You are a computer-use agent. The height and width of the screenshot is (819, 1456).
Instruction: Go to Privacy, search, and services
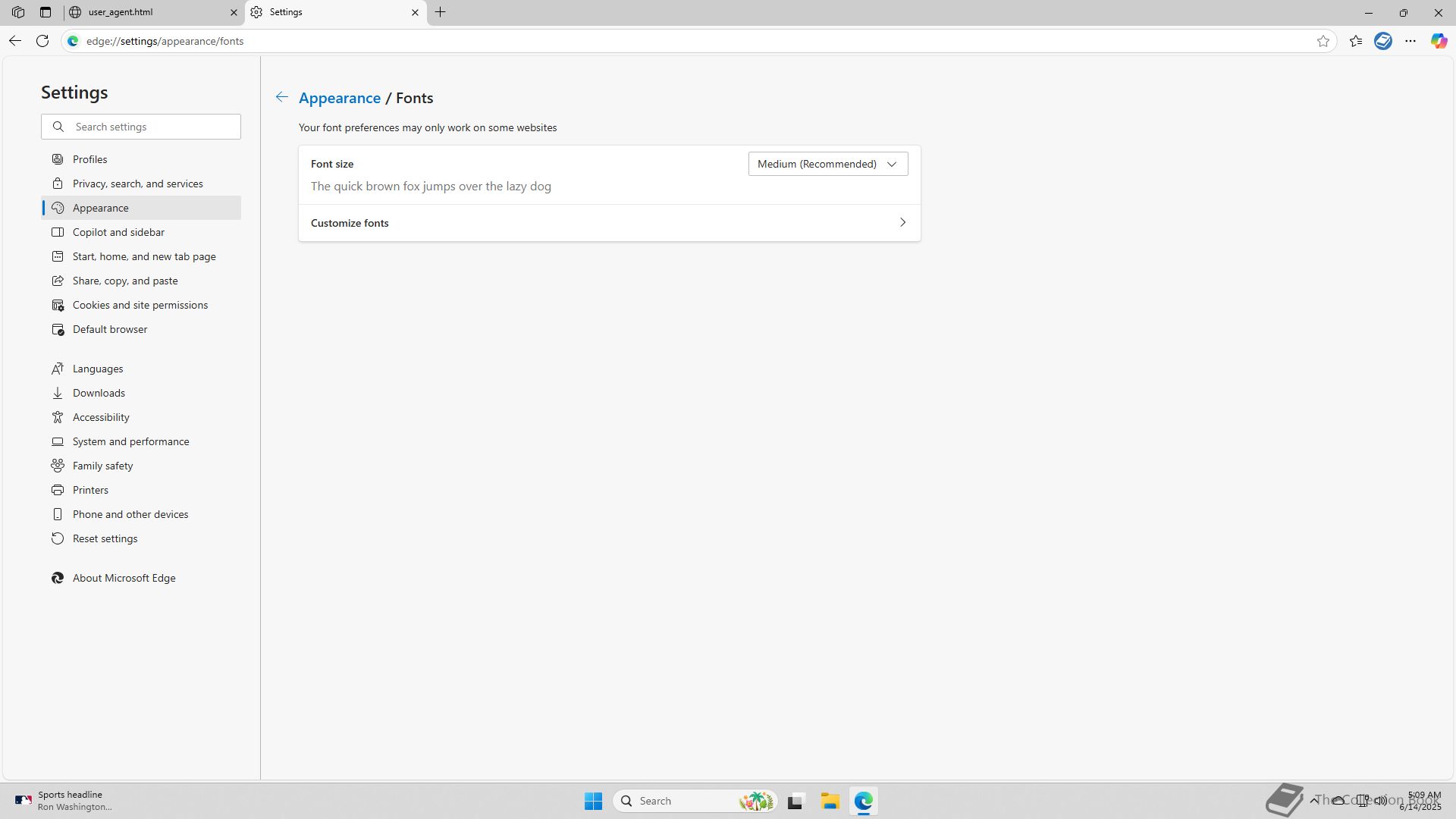(x=137, y=184)
